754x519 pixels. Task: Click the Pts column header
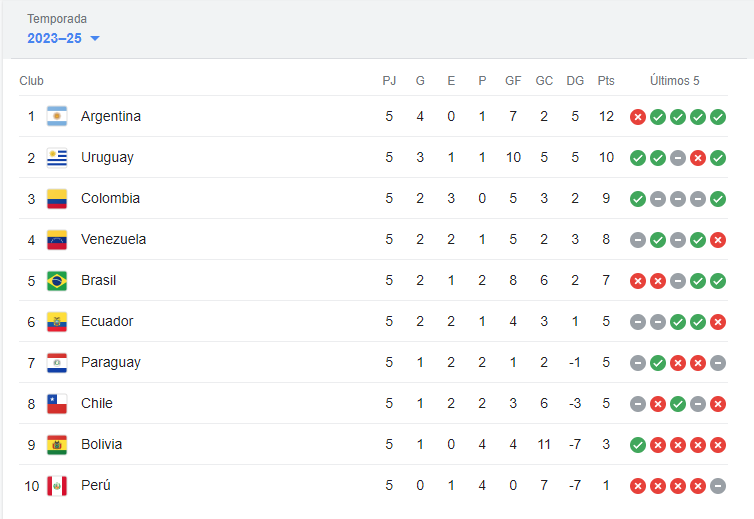(x=606, y=80)
